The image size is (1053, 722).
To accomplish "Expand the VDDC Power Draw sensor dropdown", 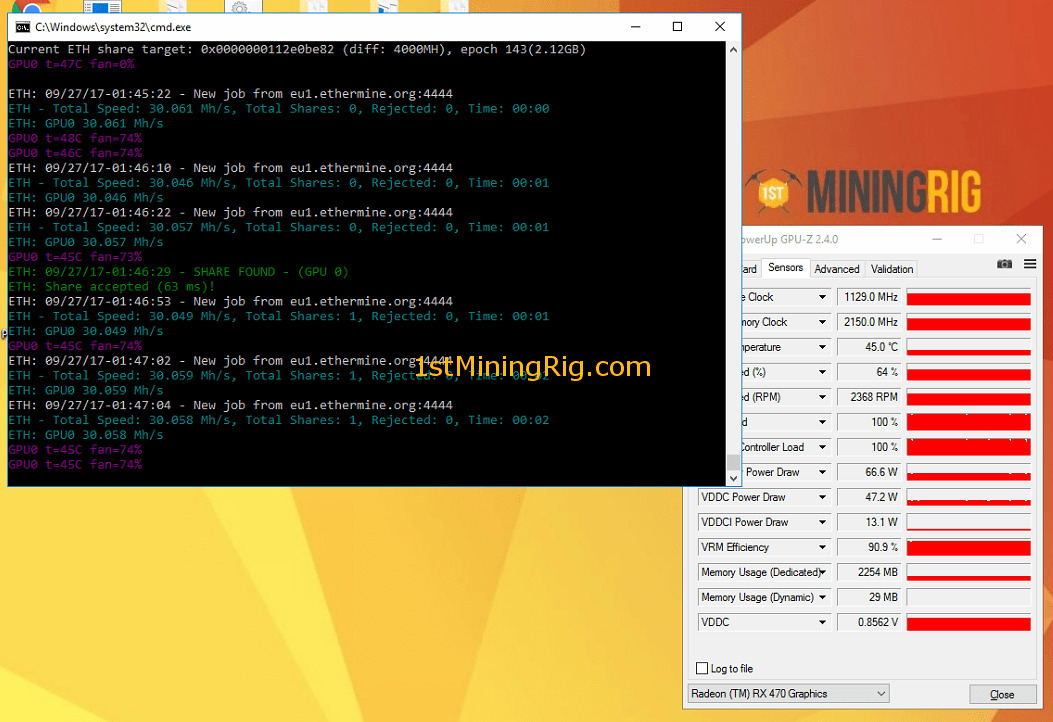I will (822, 497).
